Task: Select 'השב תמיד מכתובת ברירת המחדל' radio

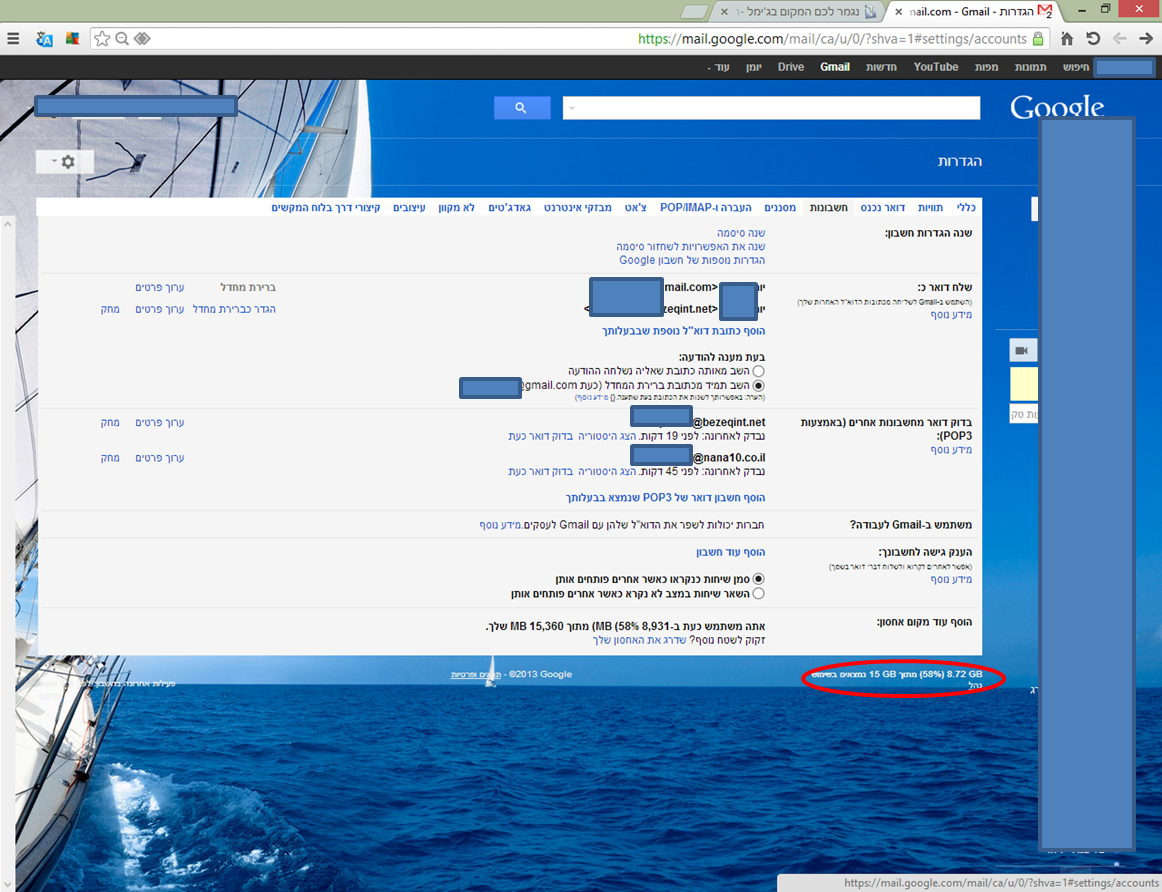Action: click(758, 385)
